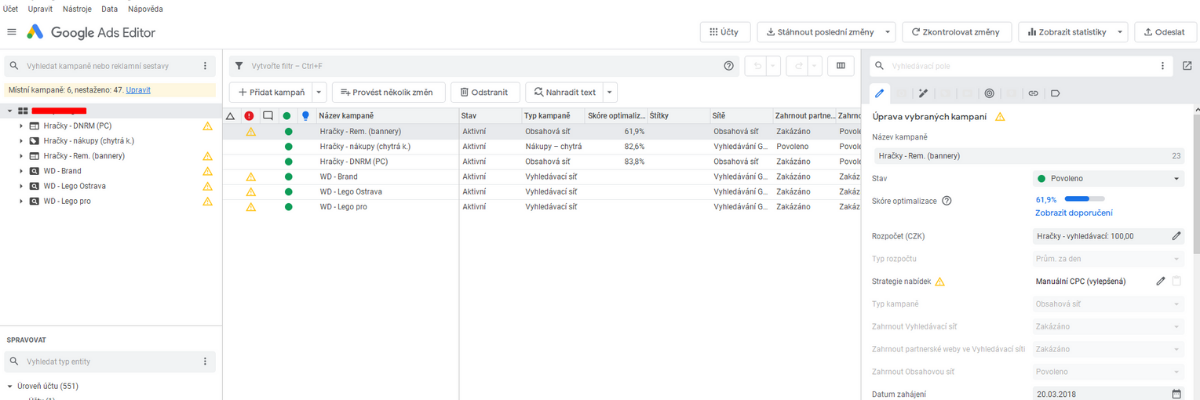The image size is (1200, 400).
Task: Sort by recommendations lightbulb column
Action: (x=306, y=116)
